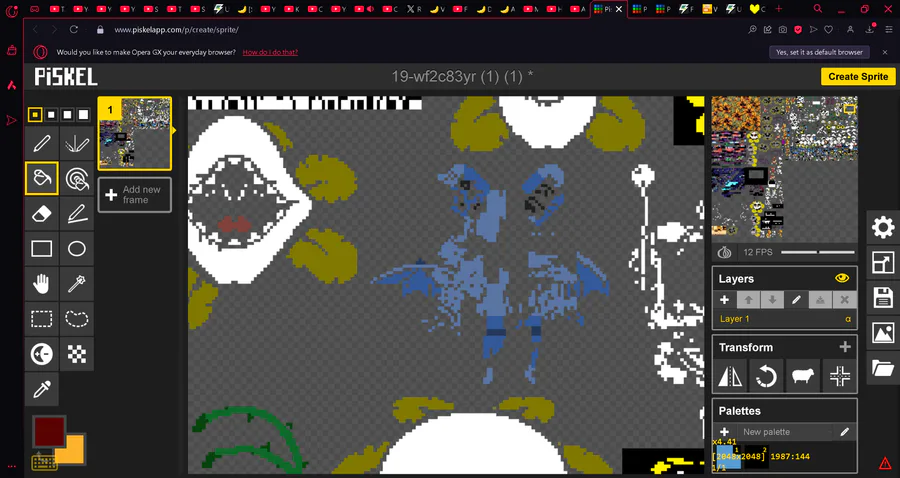Select the Eraser tool

coord(41,213)
